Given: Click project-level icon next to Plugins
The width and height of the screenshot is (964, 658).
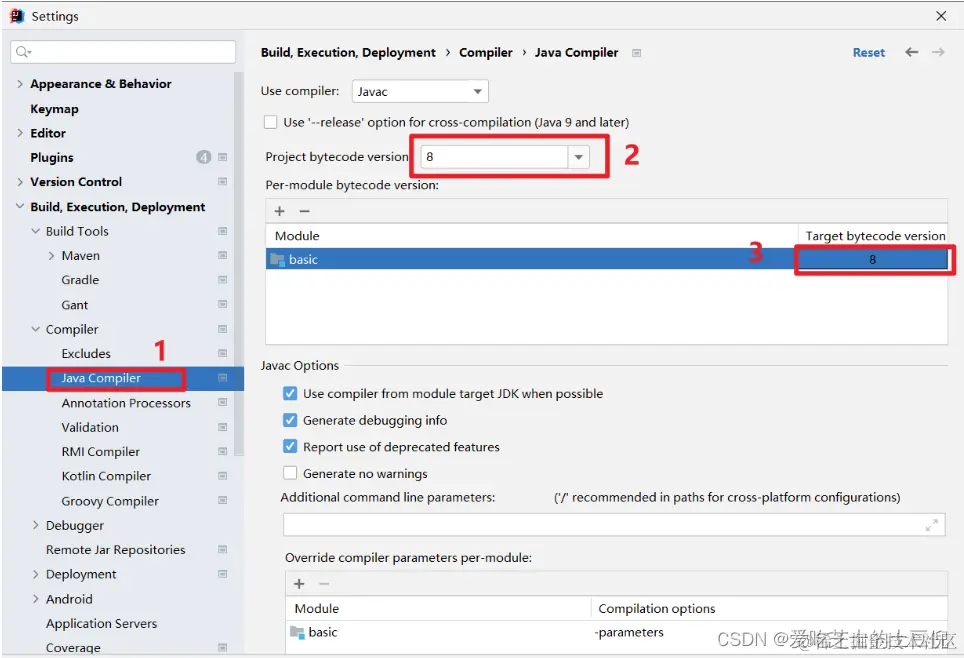Looking at the screenshot, I should point(223,157).
